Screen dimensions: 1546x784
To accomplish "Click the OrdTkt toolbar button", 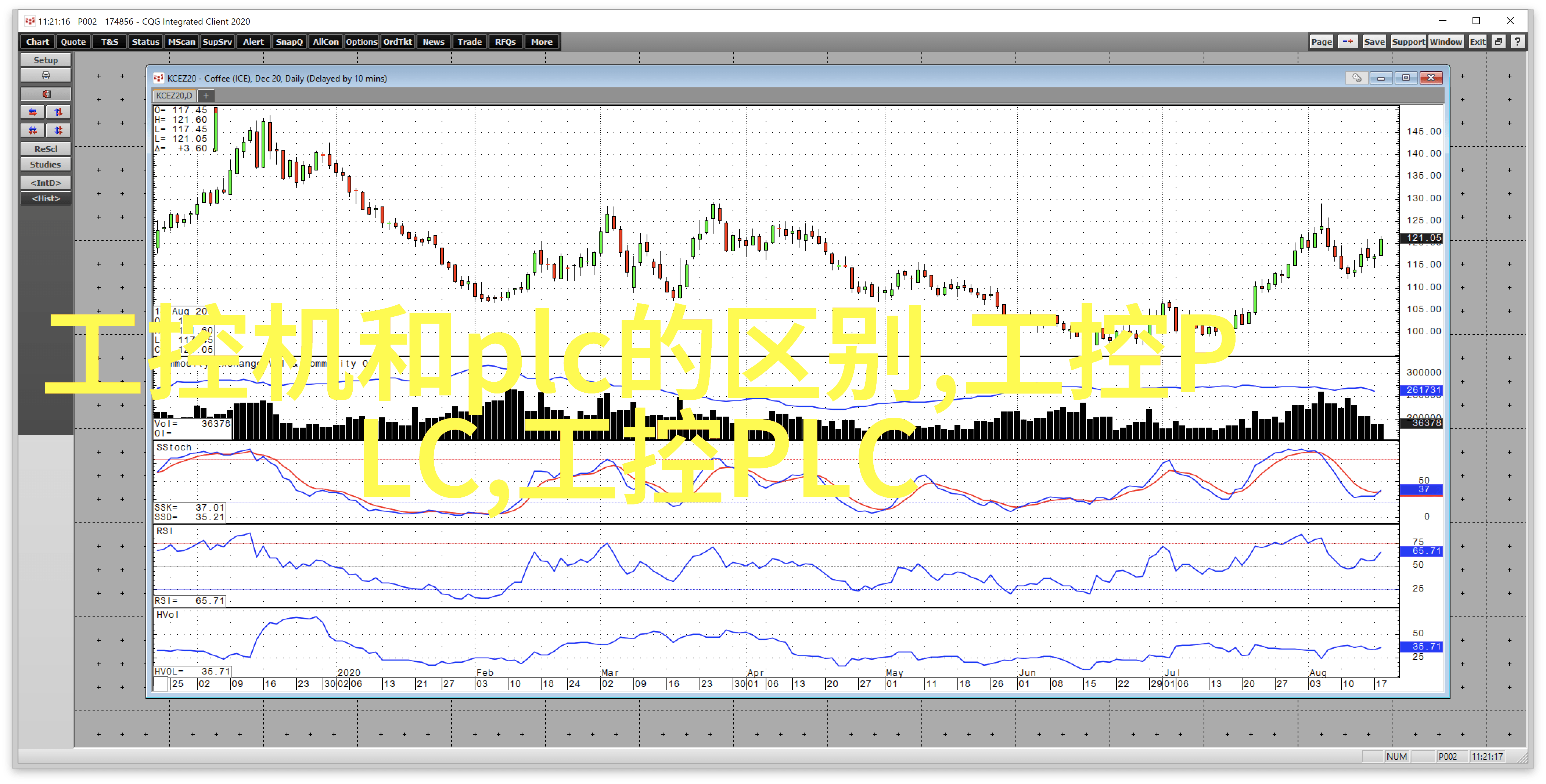I will (x=397, y=42).
